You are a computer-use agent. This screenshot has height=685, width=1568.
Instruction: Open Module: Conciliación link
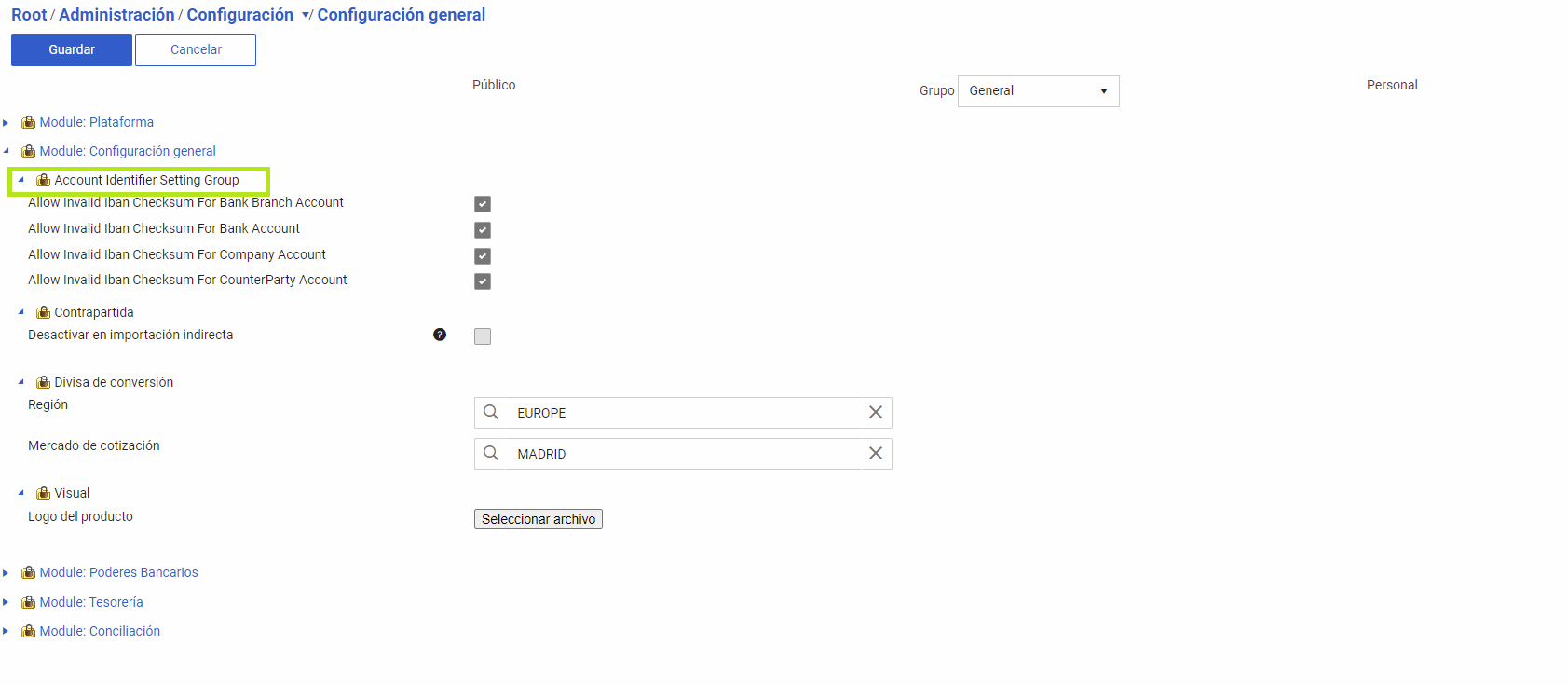pos(100,631)
